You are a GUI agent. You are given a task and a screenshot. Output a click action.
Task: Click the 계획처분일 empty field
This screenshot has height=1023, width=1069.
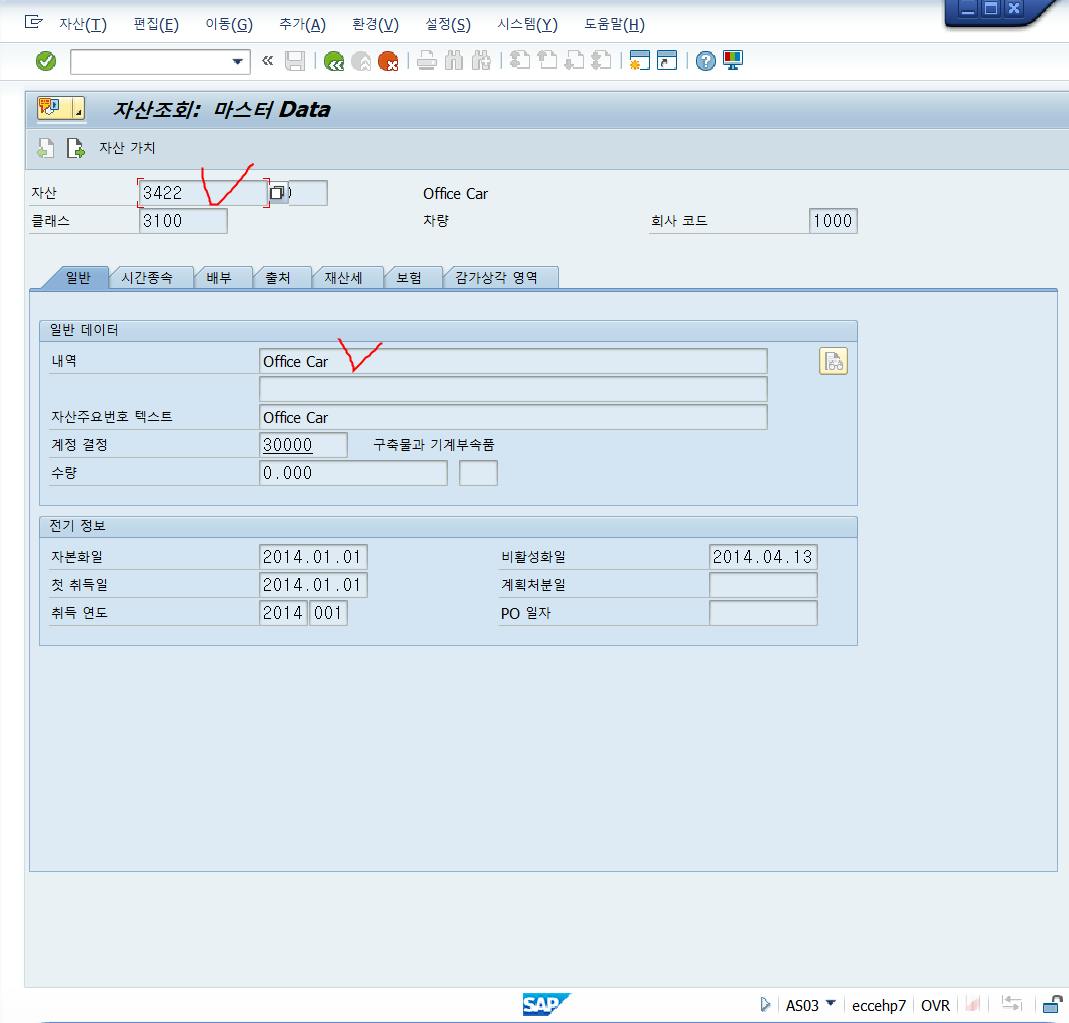[x=763, y=585]
